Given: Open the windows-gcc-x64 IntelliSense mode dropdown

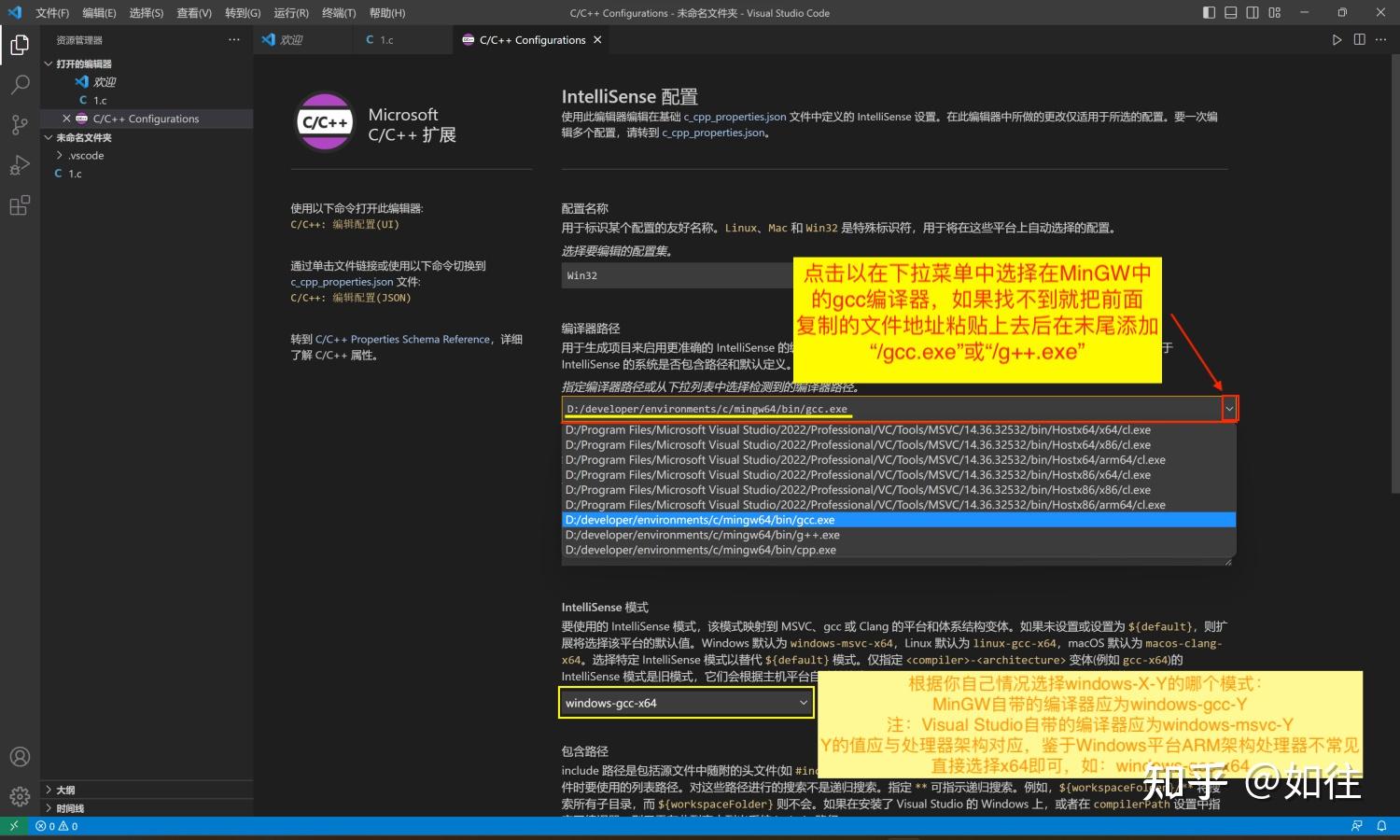Looking at the screenshot, I should [x=686, y=702].
